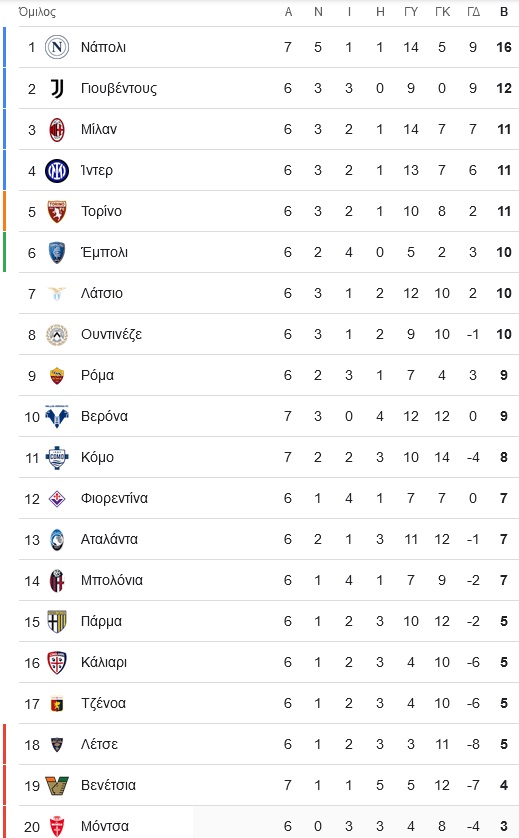Click the Fiorentina purple lily icon
The width and height of the screenshot is (519, 838).
coord(57,499)
